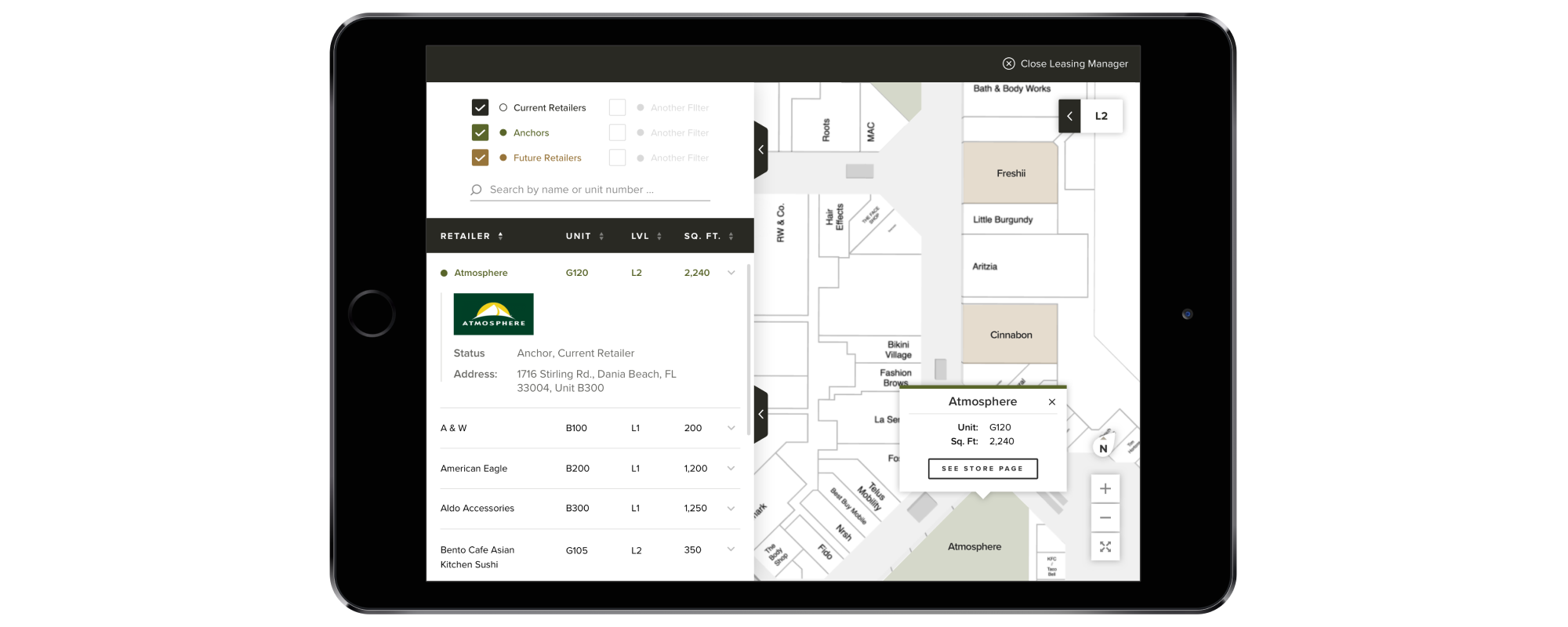Select Bikini Village on the map
The width and height of the screenshot is (1568, 627).
tap(898, 350)
